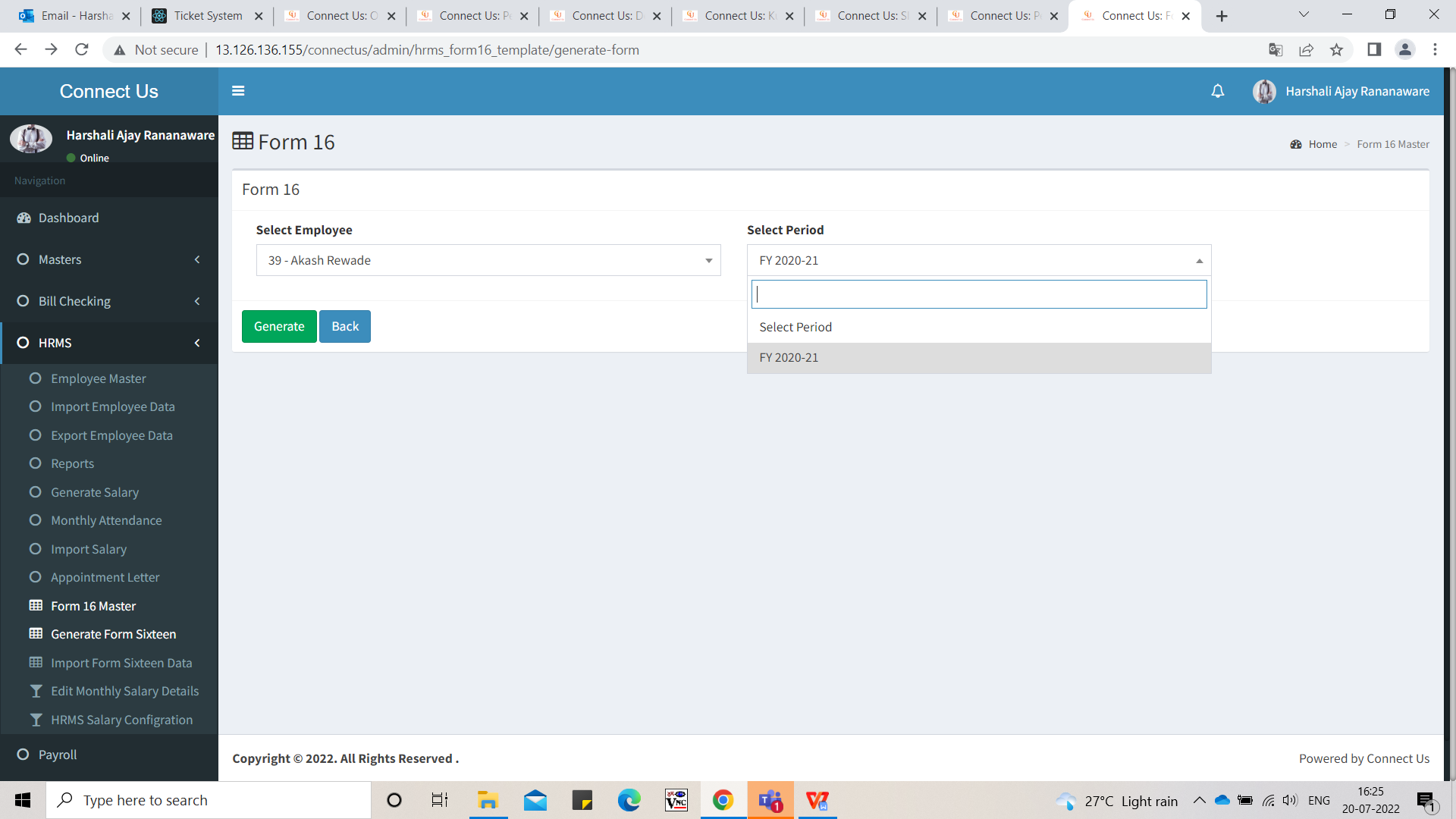The height and width of the screenshot is (819, 1456).
Task: Toggle the sidebar hamburger menu icon
Action: click(238, 91)
